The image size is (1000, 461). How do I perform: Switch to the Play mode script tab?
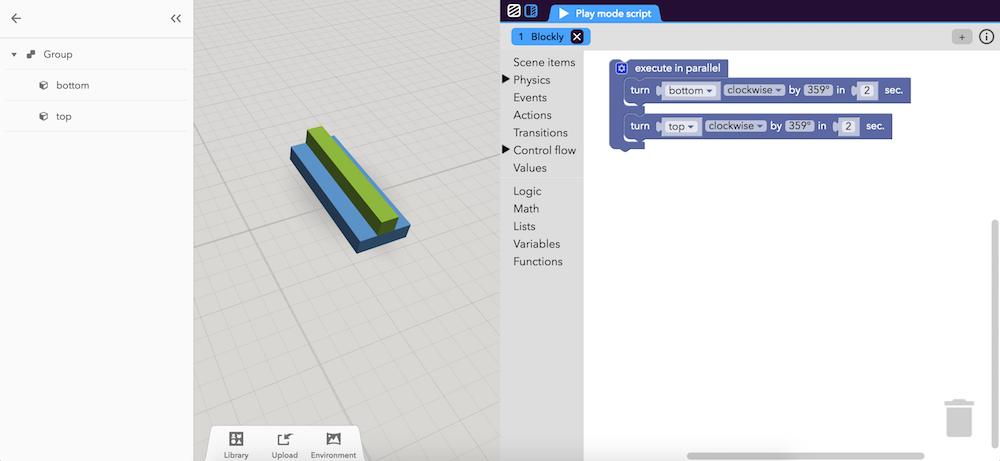point(605,13)
